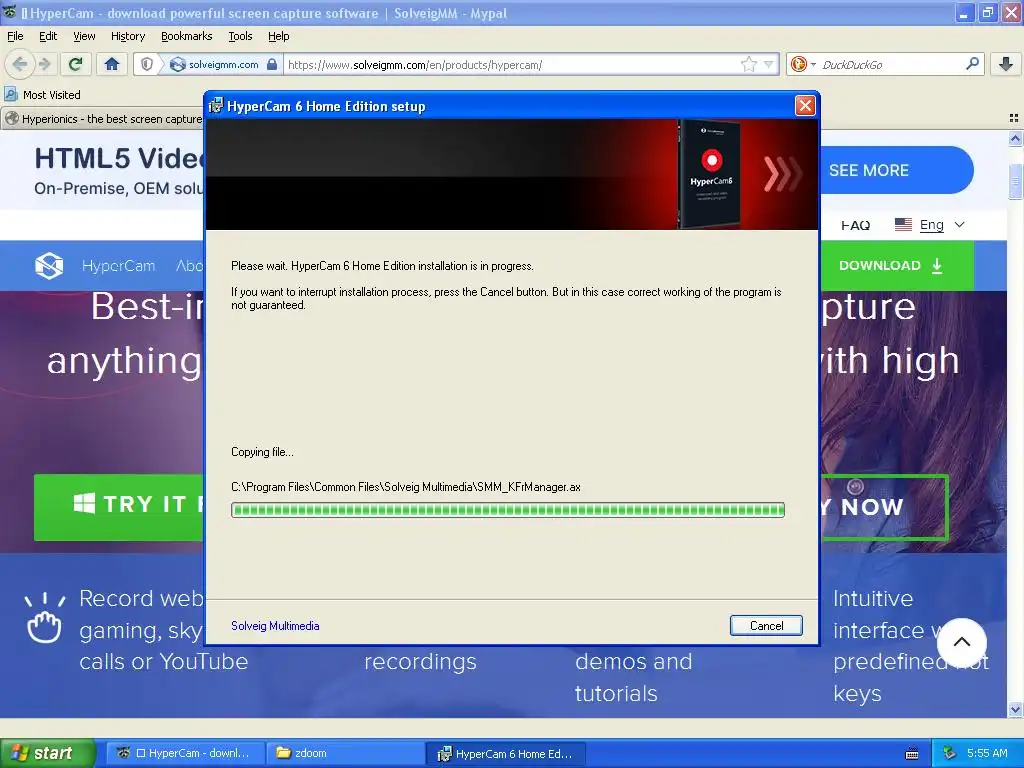This screenshot has height=768, width=1024.
Task: Switch to HyperCam 6 Home Ed taskbar button
Action: pos(505,753)
